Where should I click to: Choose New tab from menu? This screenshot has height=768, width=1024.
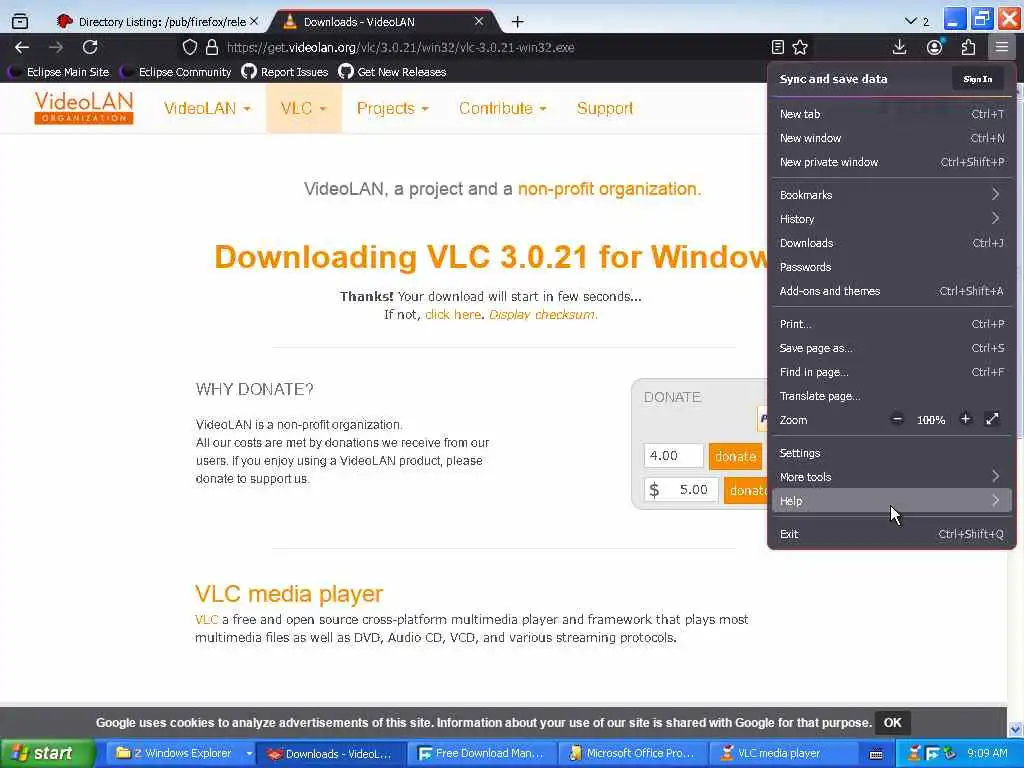pos(891,114)
